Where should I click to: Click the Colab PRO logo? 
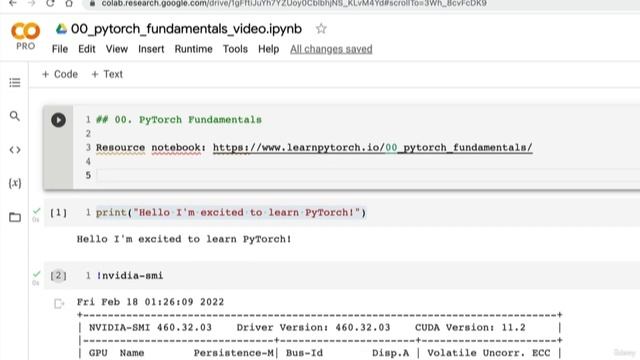[25, 36]
